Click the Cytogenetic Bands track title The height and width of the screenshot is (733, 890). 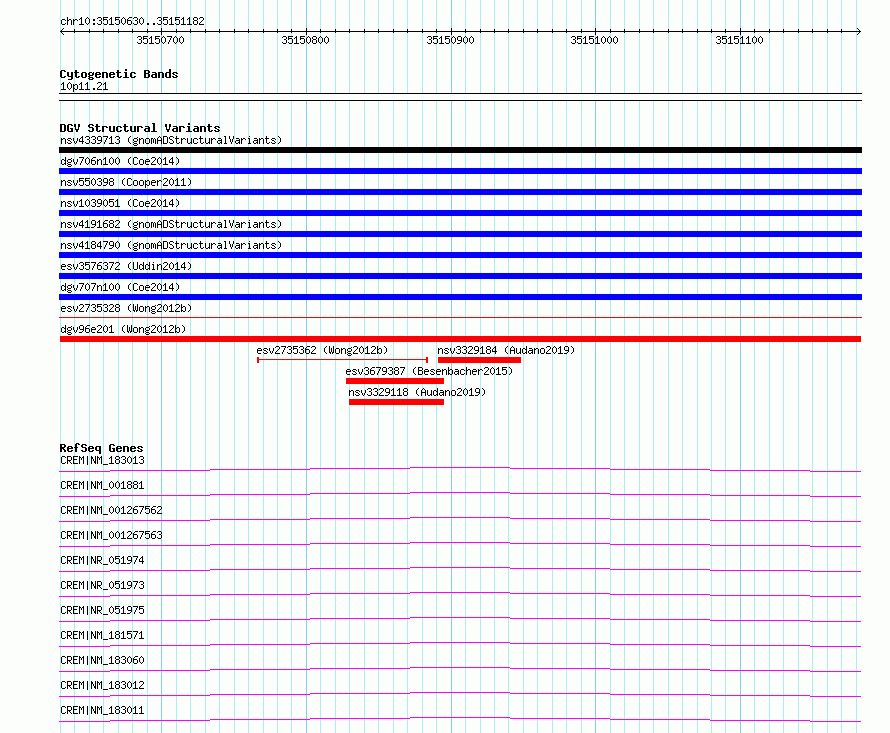pos(119,74)
